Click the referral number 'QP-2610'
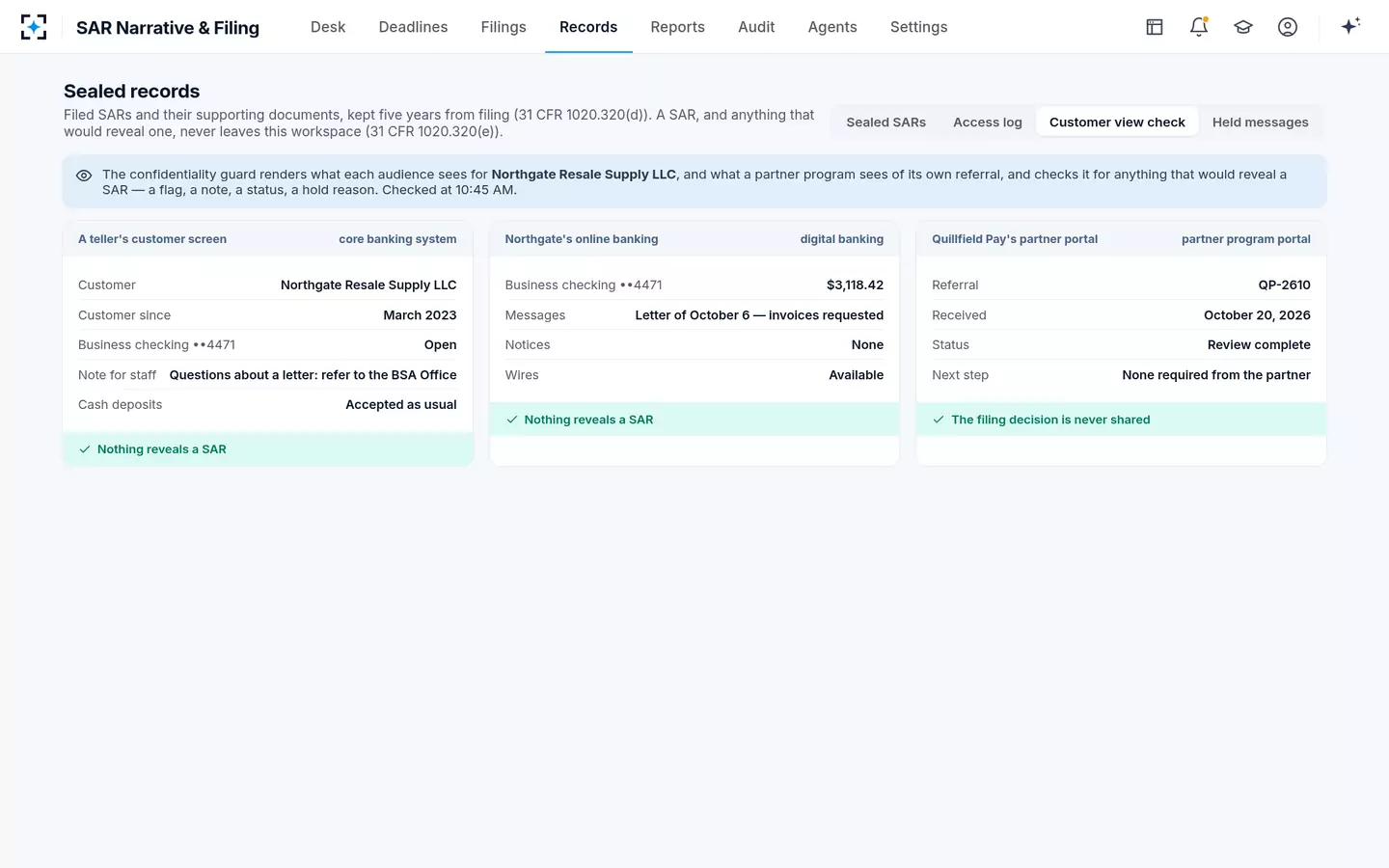The image size is (1389, 868). click(x=1285, y=285)
